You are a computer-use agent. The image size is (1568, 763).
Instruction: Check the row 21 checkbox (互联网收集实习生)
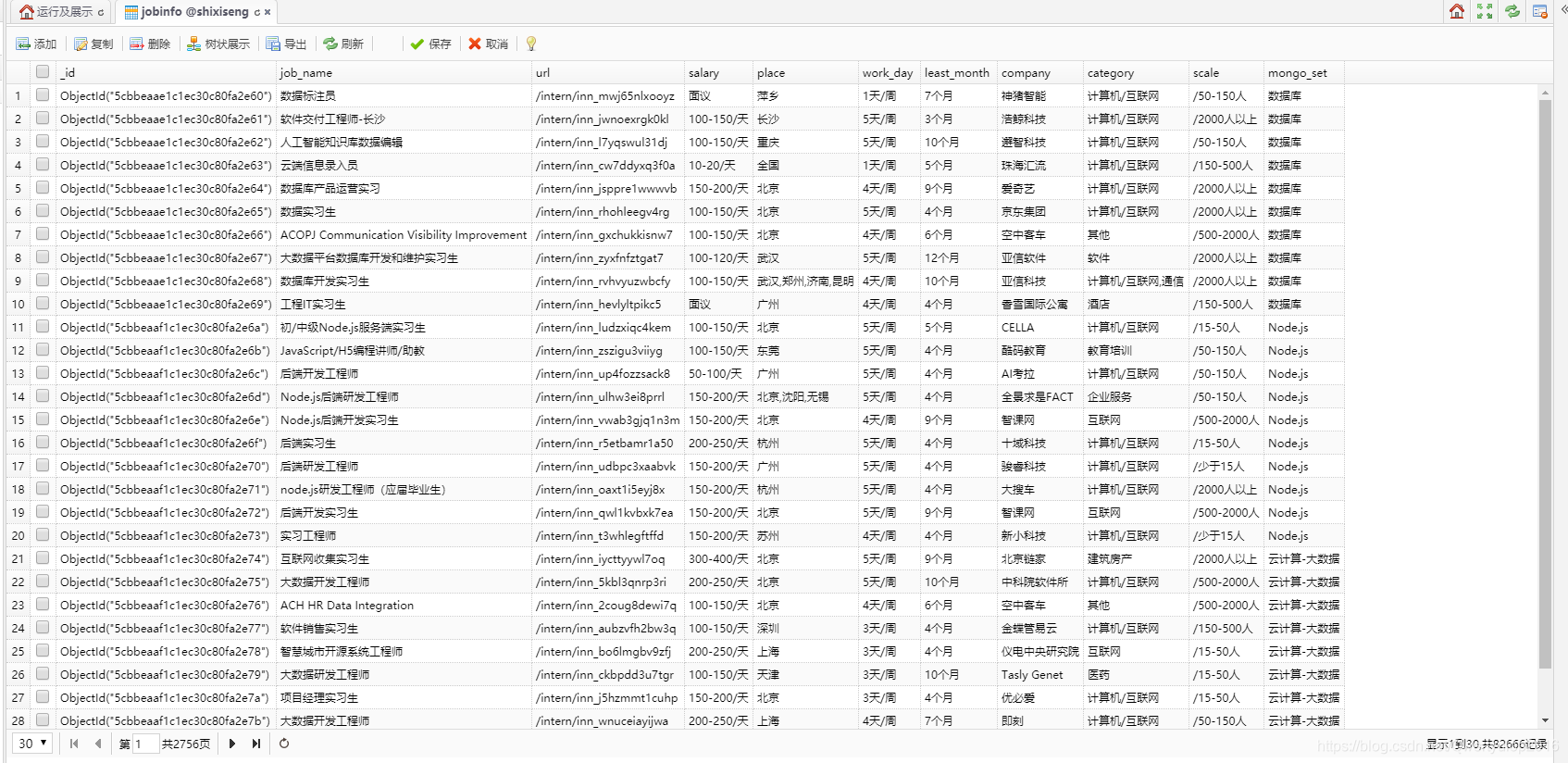pyautogui.click(x=43, y=557)
